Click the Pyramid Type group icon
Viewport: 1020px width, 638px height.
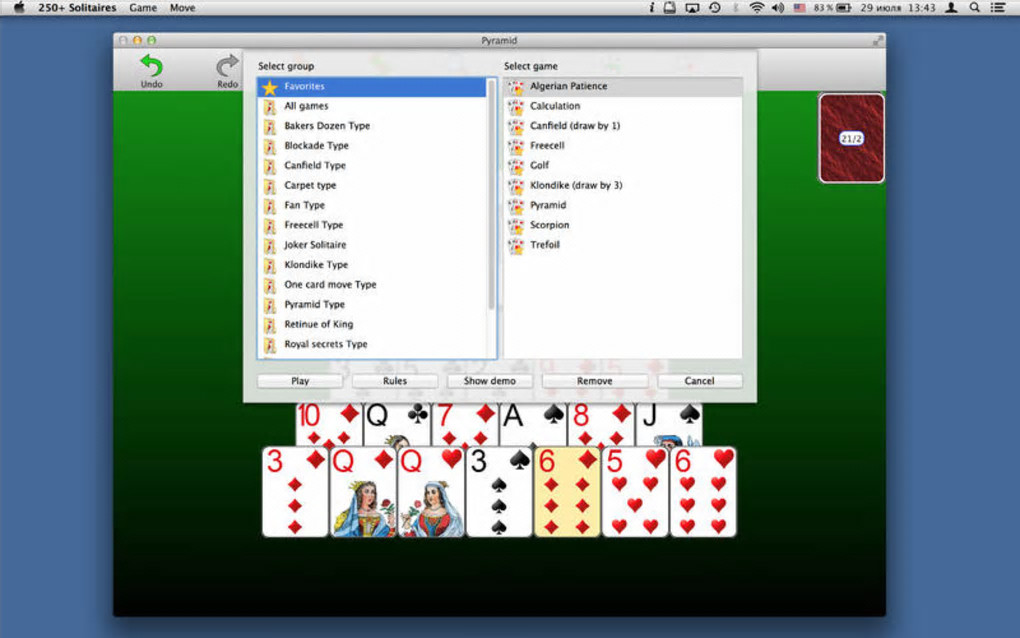pos(270,304)
